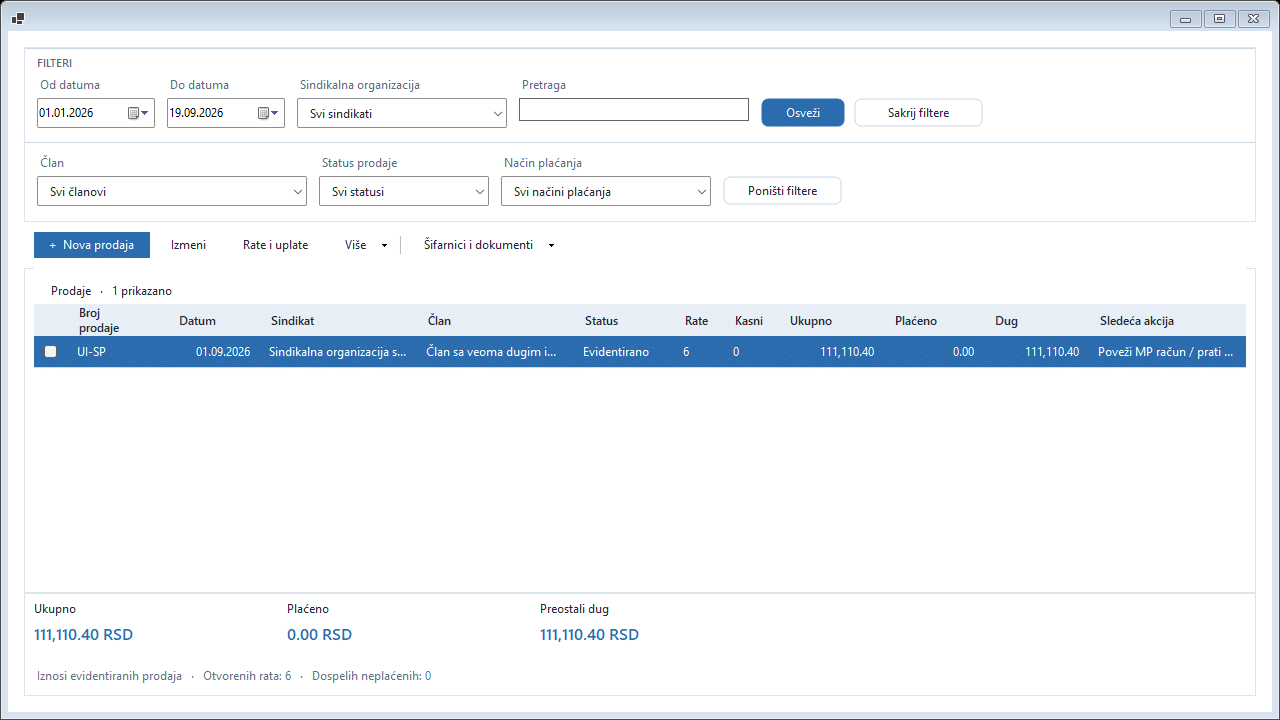The height and width of the screenshot is (720, 1280).
Task: Open the Do datuma calendar picker
Action: tap(269, 113)
